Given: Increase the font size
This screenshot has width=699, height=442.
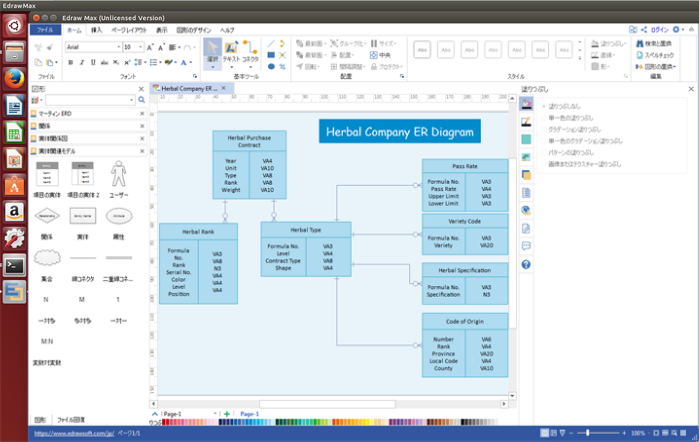Looking at the screenshot, I should (x=150, y=47).
